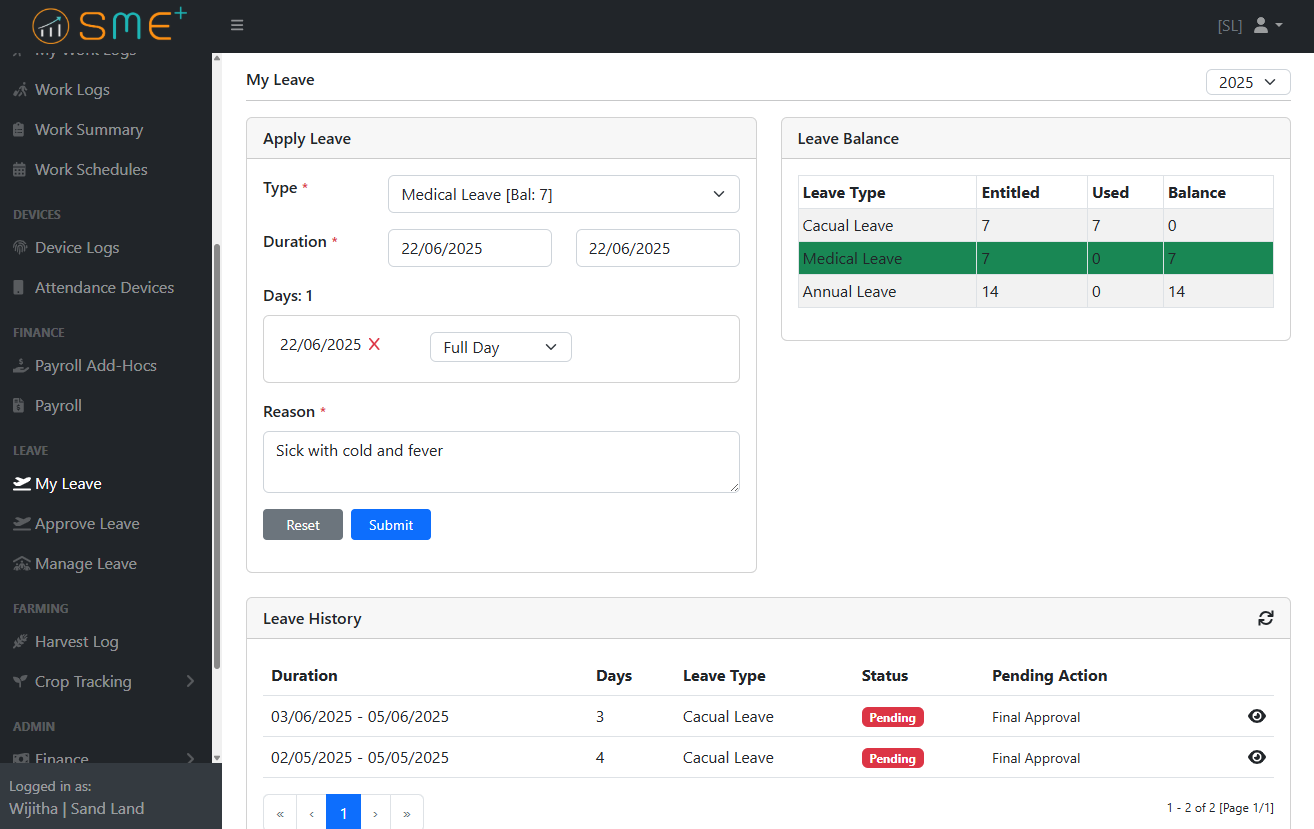Go to first page of leave history
This screenshot has width=1314, height=829.
pyautogui.click(x=280, y=814)
